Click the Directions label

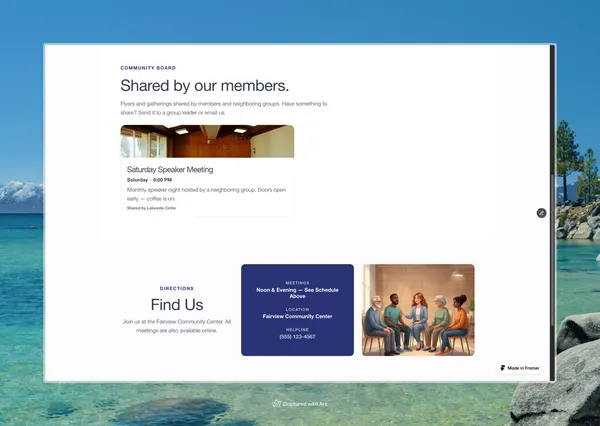(x=177, y=288)
